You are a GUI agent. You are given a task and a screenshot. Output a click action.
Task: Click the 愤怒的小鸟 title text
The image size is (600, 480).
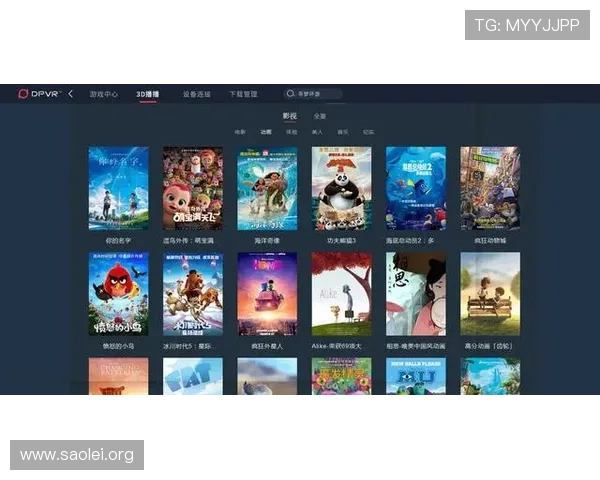pyautogui.click(x=118, y=346)
